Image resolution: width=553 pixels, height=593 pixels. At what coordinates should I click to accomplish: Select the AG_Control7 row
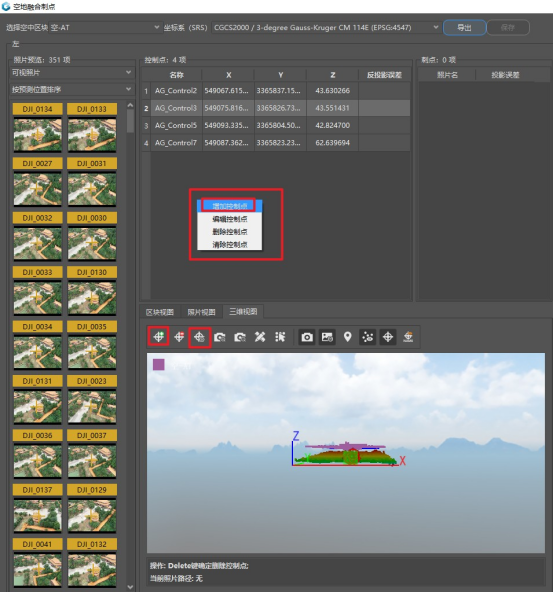pos(276,143)
